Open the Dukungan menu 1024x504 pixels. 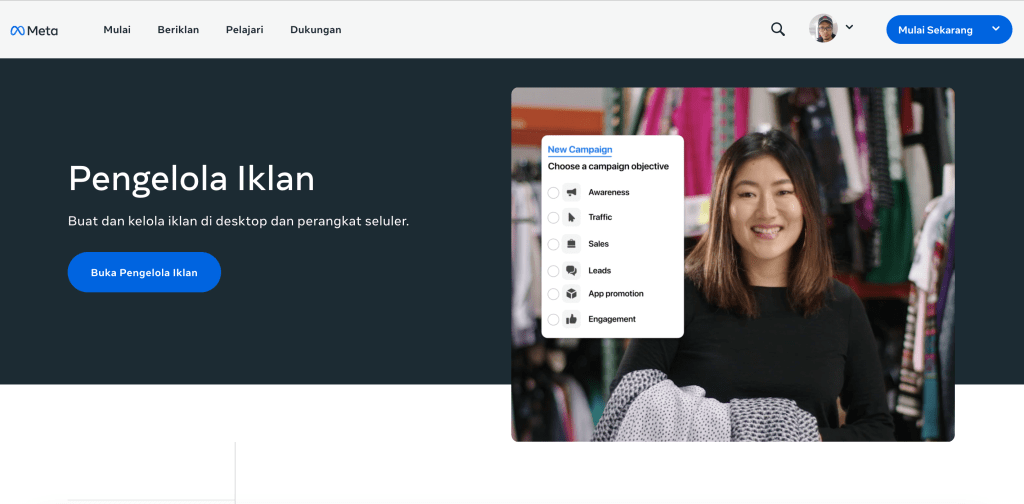(315, 30)
